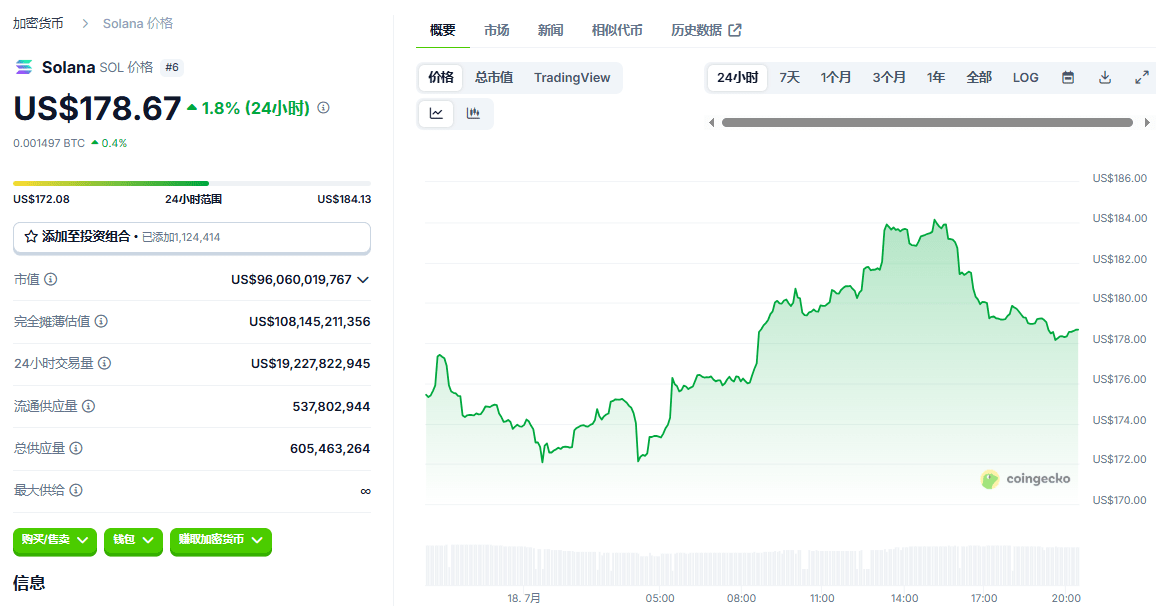Click left arrow of chart range scrollbar
1161x606 pixels.
point(712,123)
